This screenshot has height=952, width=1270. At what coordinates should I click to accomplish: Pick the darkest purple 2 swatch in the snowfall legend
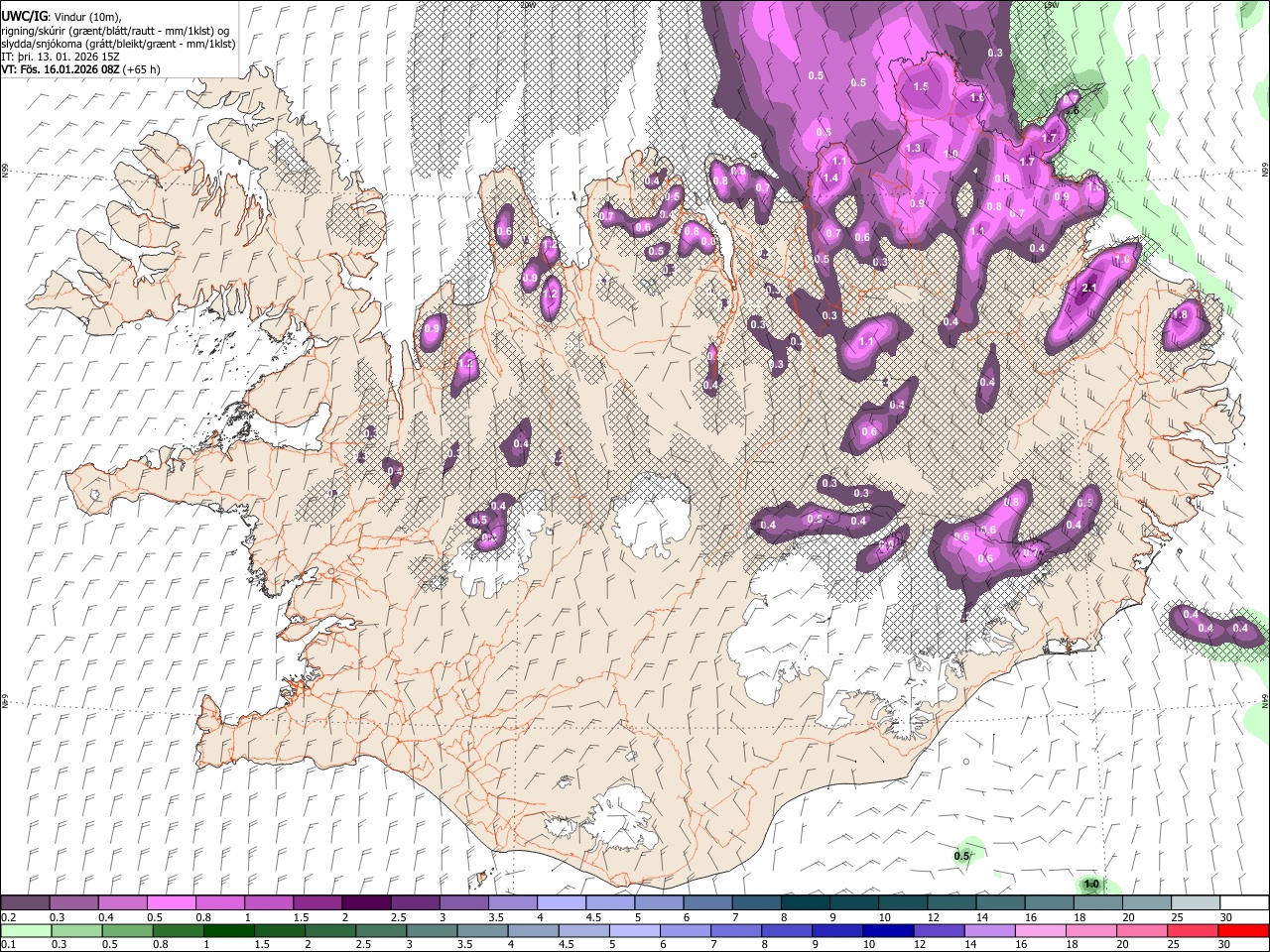coord(366,903)
